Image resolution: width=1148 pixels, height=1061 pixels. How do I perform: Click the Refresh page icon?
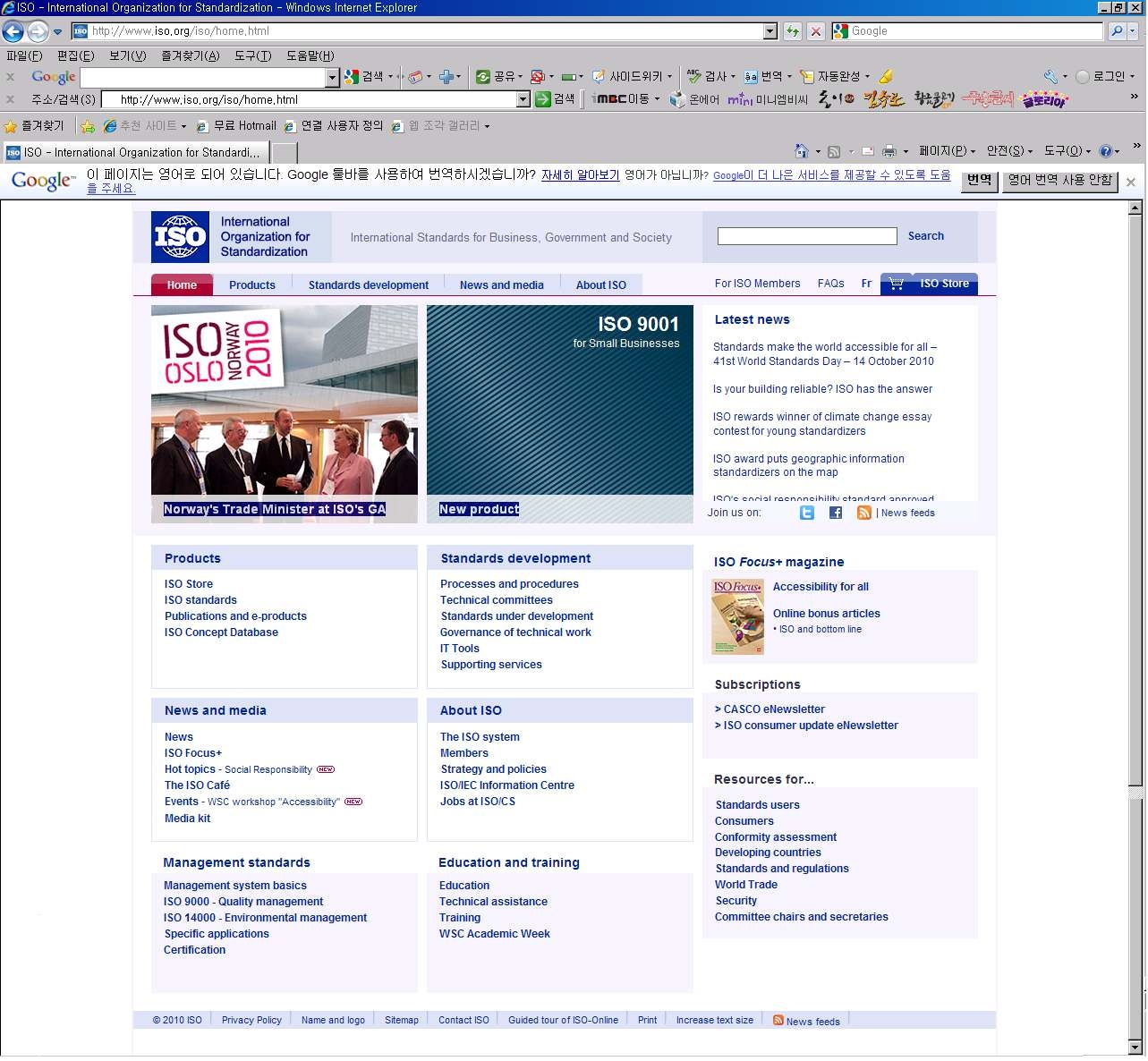[793, 31]
